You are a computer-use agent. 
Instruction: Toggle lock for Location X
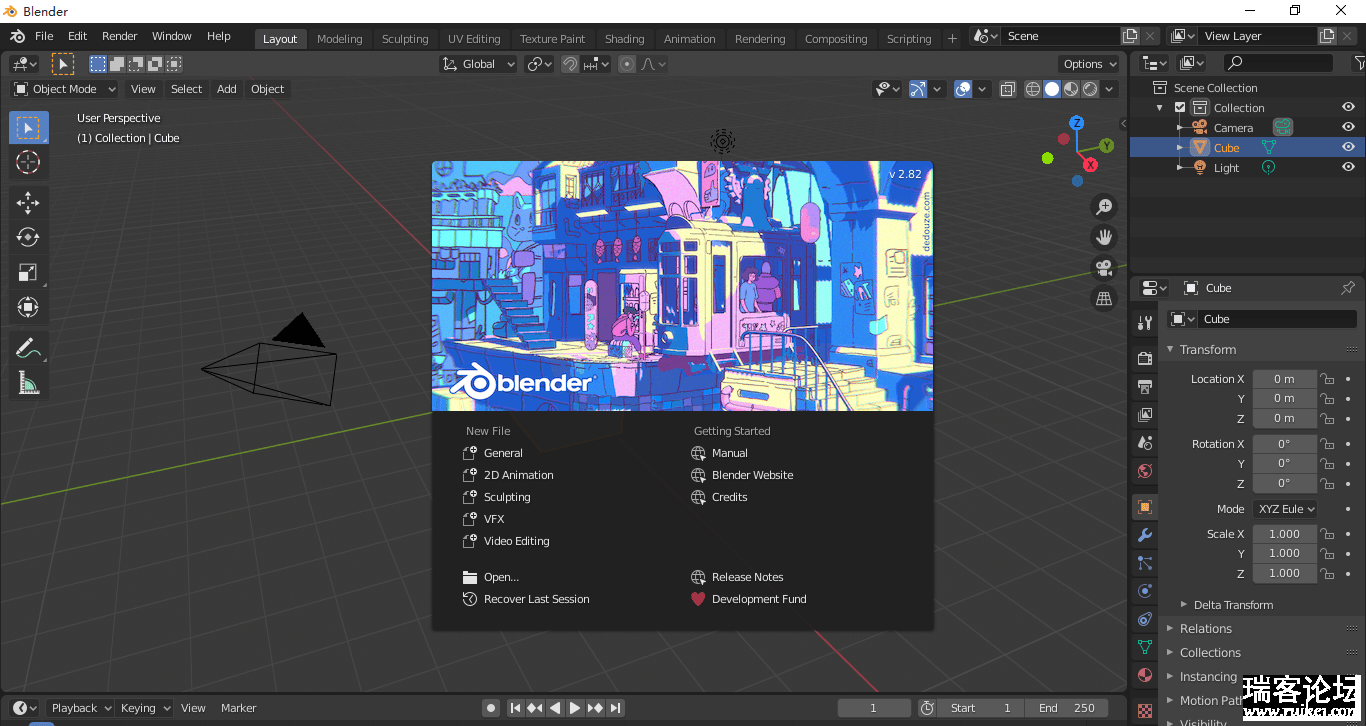click(x=1327, y=379)
